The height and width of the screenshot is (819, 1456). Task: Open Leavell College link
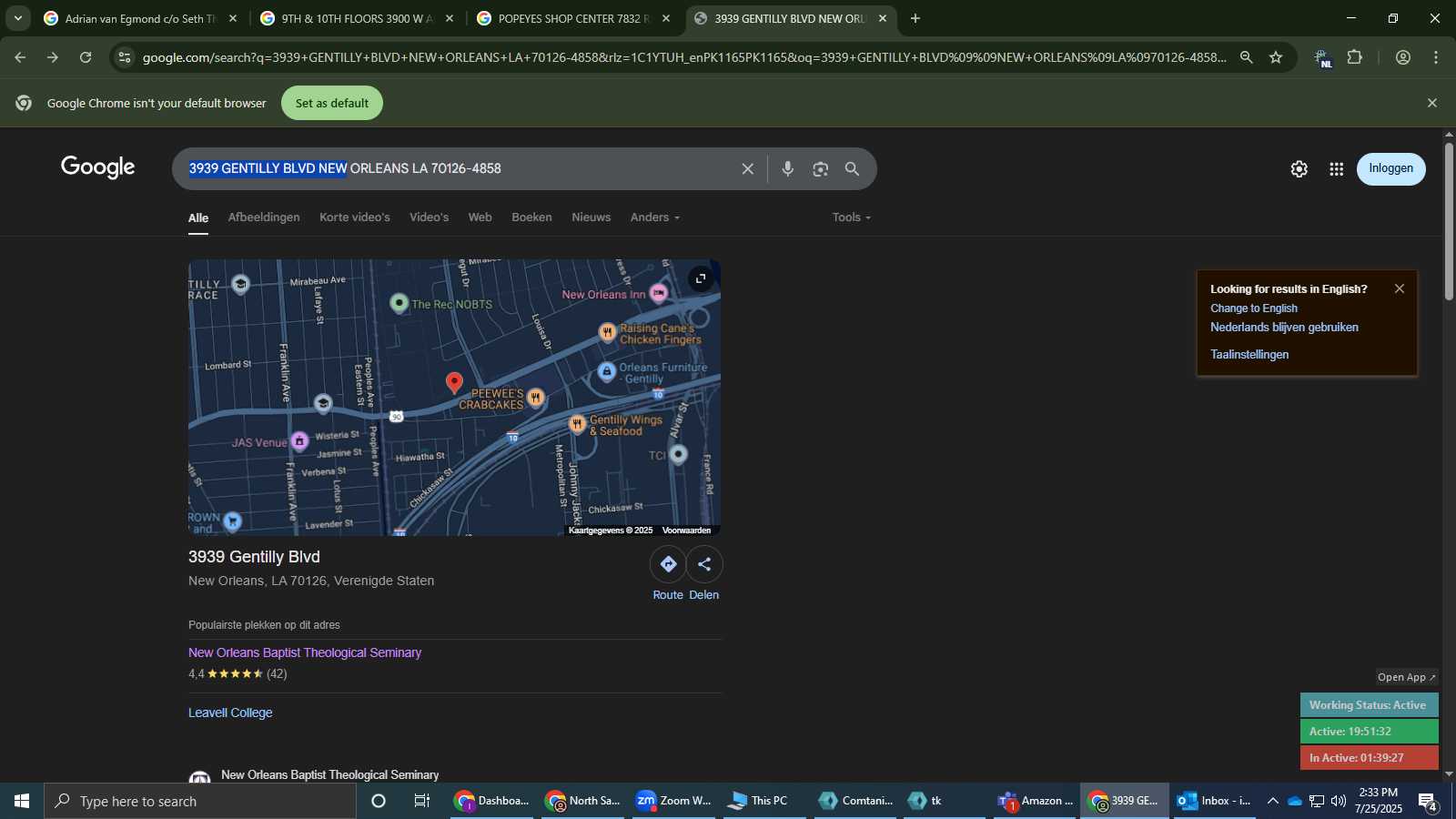230,713
